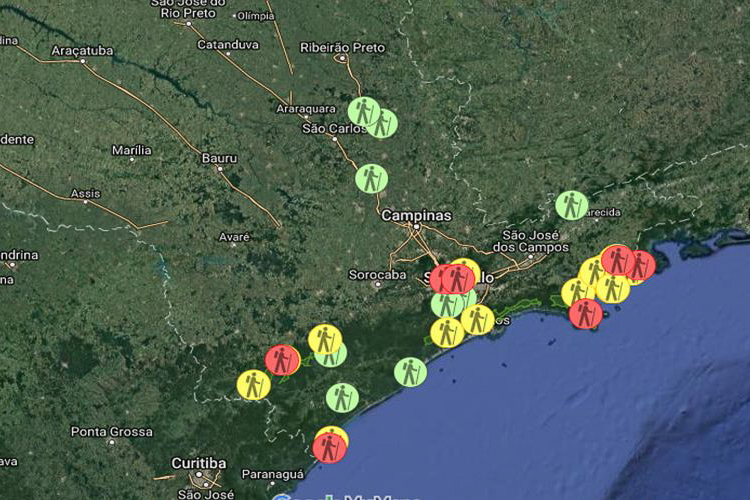Open the lone red hiker marker southwest of Avaré
This screenshot has width=750, height=500.
pos(283,359)
